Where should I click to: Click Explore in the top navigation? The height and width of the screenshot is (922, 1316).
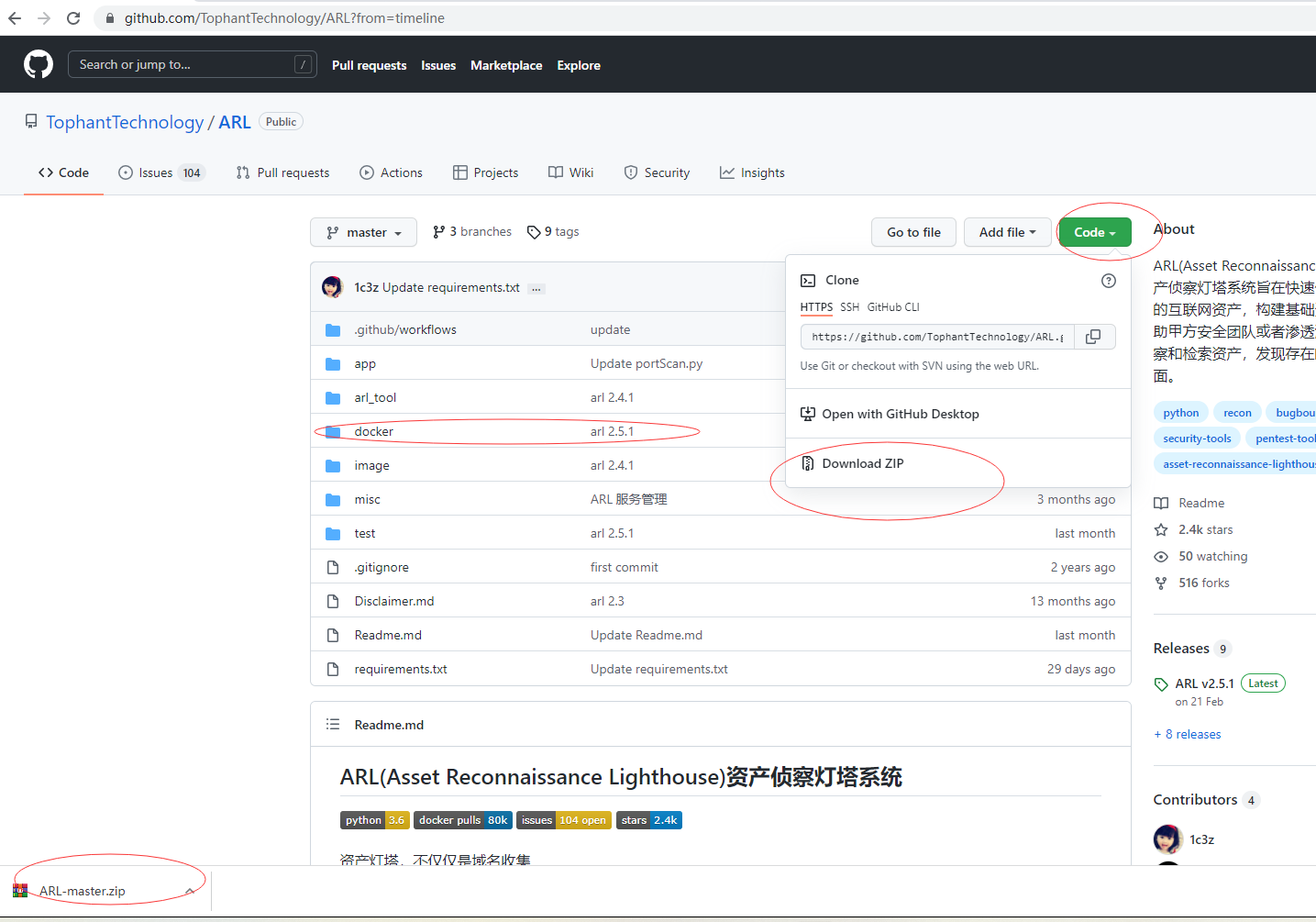[579, 65]
